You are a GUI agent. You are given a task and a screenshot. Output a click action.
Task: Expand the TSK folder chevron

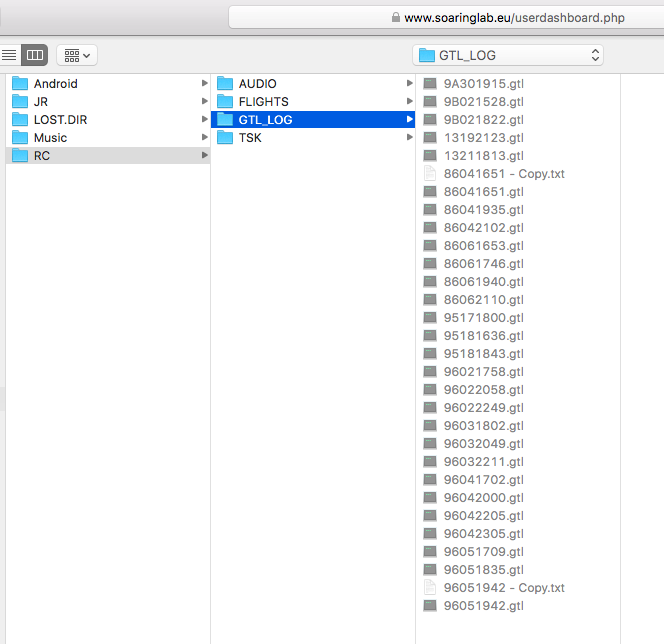pyautogui.click(x=409, y=138)
